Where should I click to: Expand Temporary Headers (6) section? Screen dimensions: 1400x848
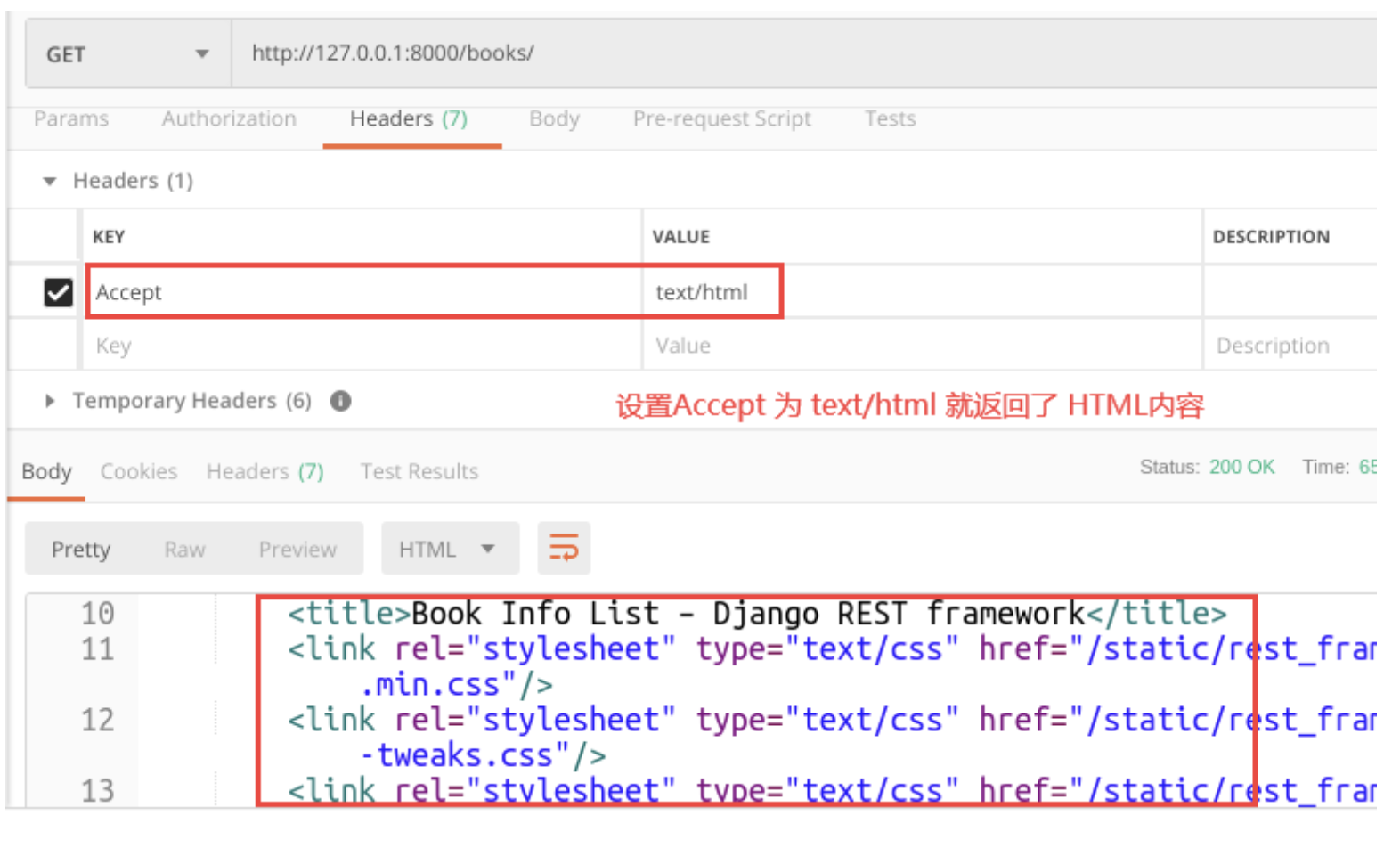pos(50,402)
